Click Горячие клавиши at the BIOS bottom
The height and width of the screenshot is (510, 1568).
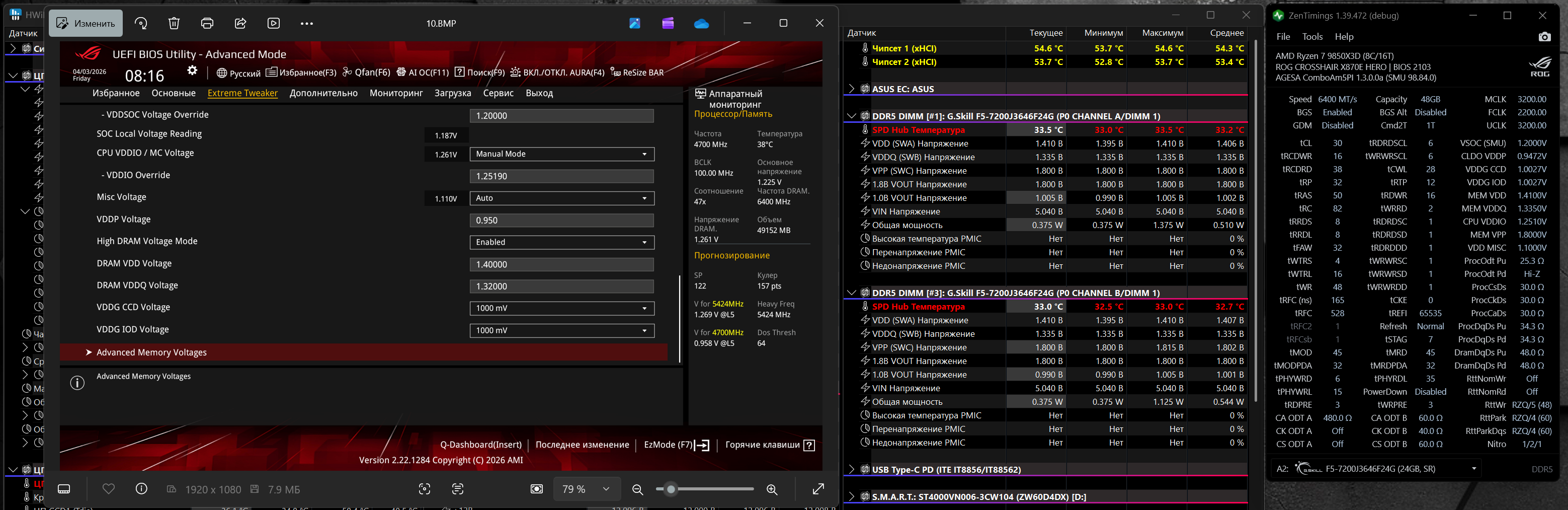tap(770, 445)
